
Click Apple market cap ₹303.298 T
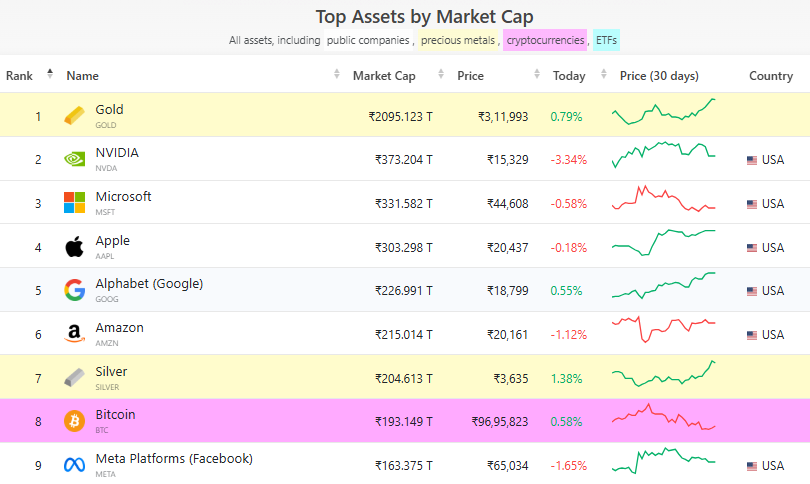click(403, 248)
